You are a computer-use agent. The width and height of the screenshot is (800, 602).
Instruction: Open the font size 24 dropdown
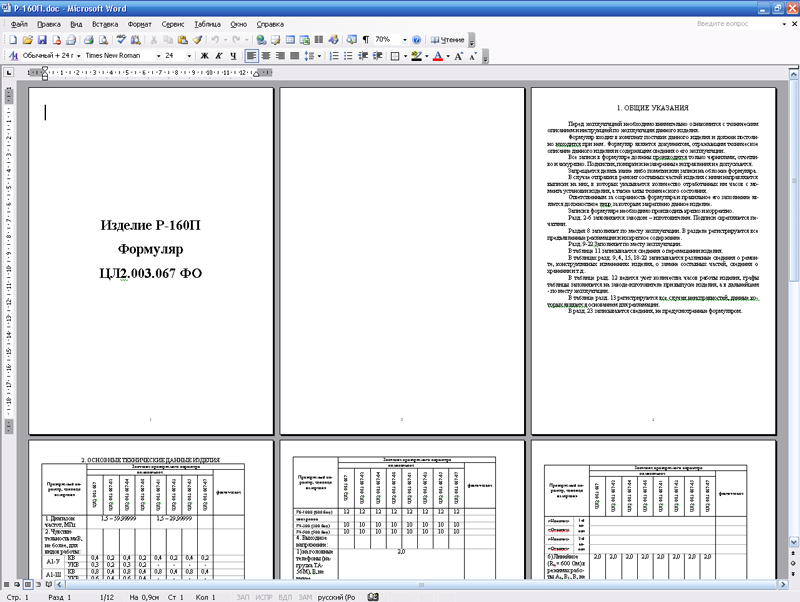pos(192,56)
